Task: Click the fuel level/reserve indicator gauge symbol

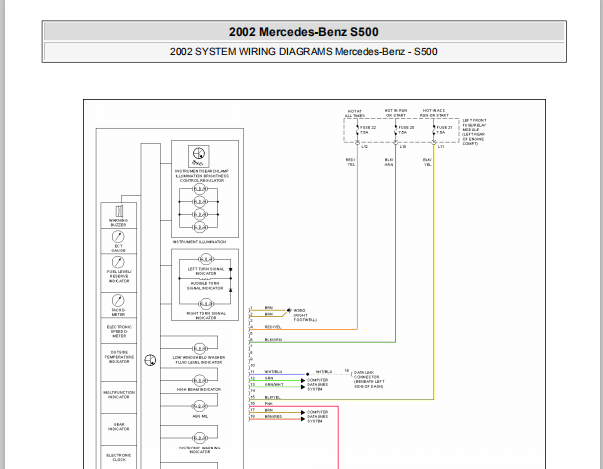Action: [x=118, y=262]
